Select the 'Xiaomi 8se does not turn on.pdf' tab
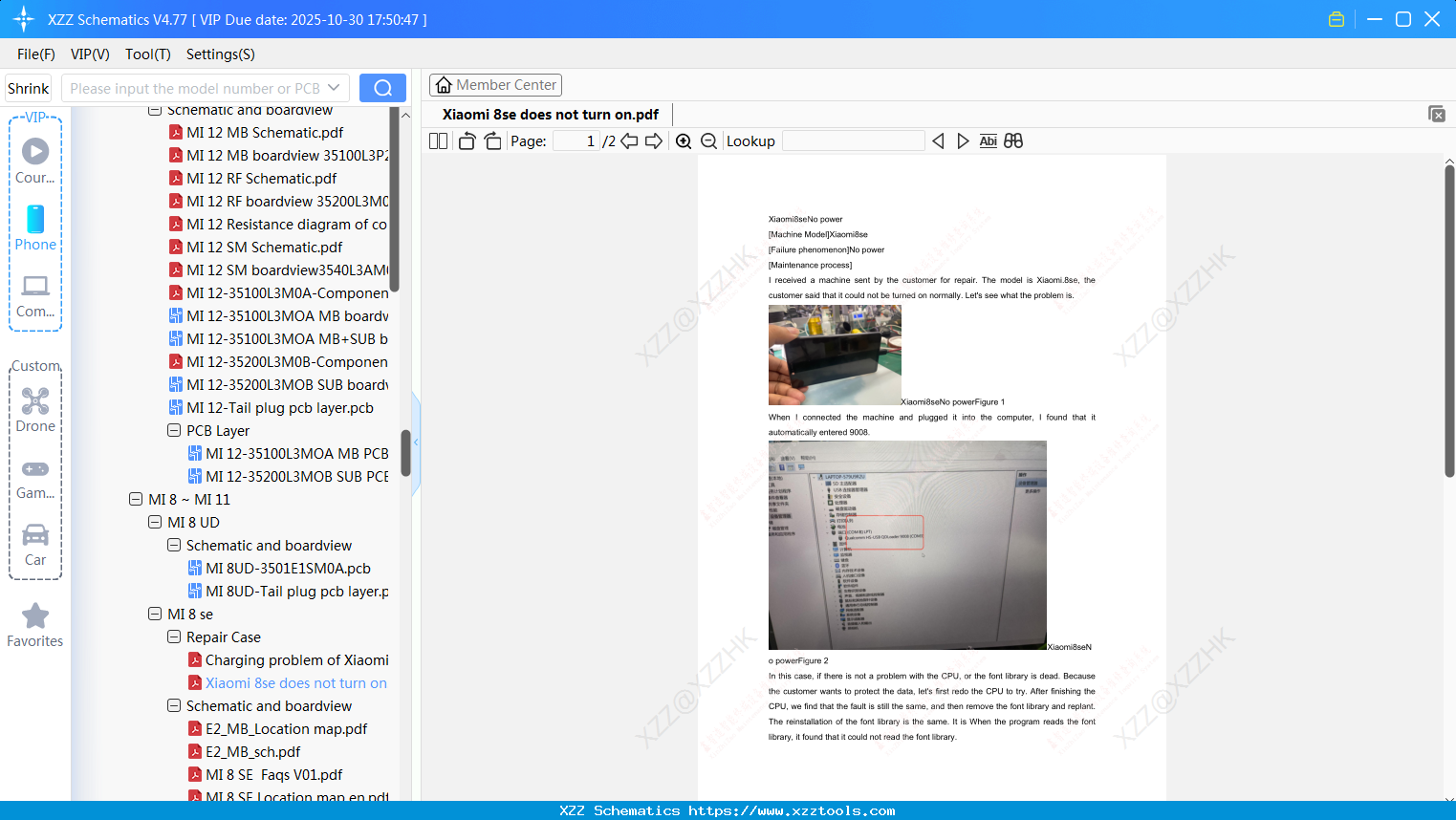The image size is (1456, 820). tap(551, 115)
